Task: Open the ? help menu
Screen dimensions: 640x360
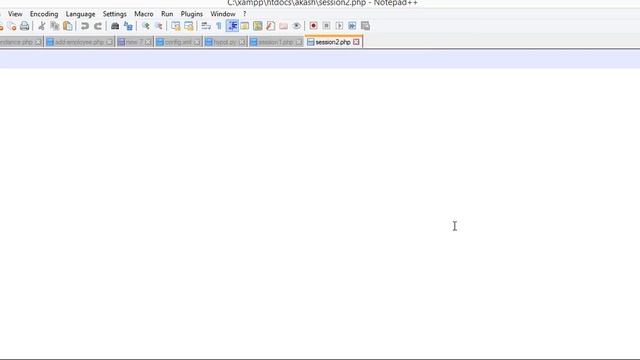Action: 244,14
